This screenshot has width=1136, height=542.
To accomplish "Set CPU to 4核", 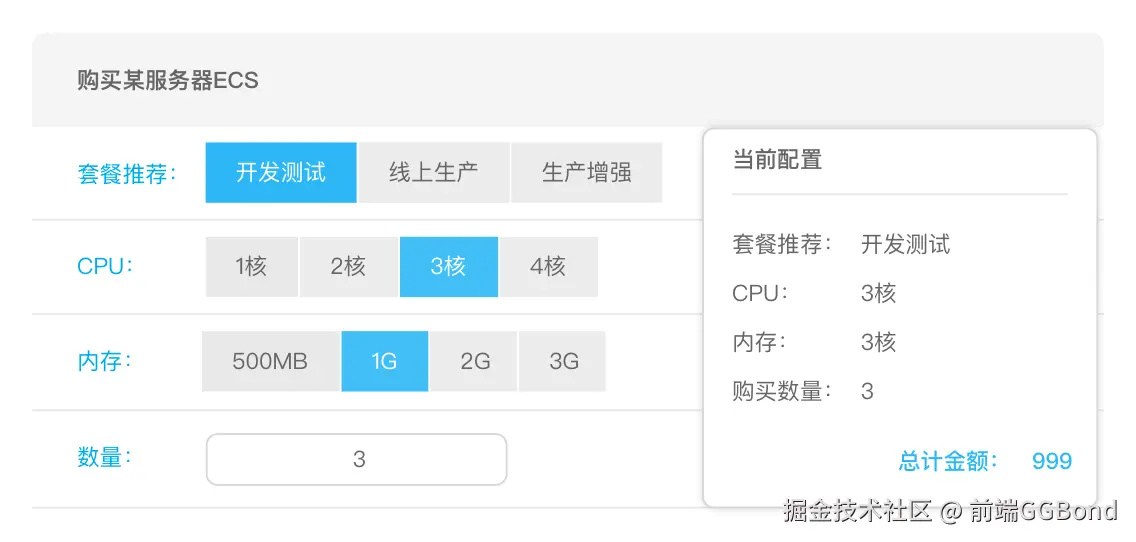I will click(548, 267).
